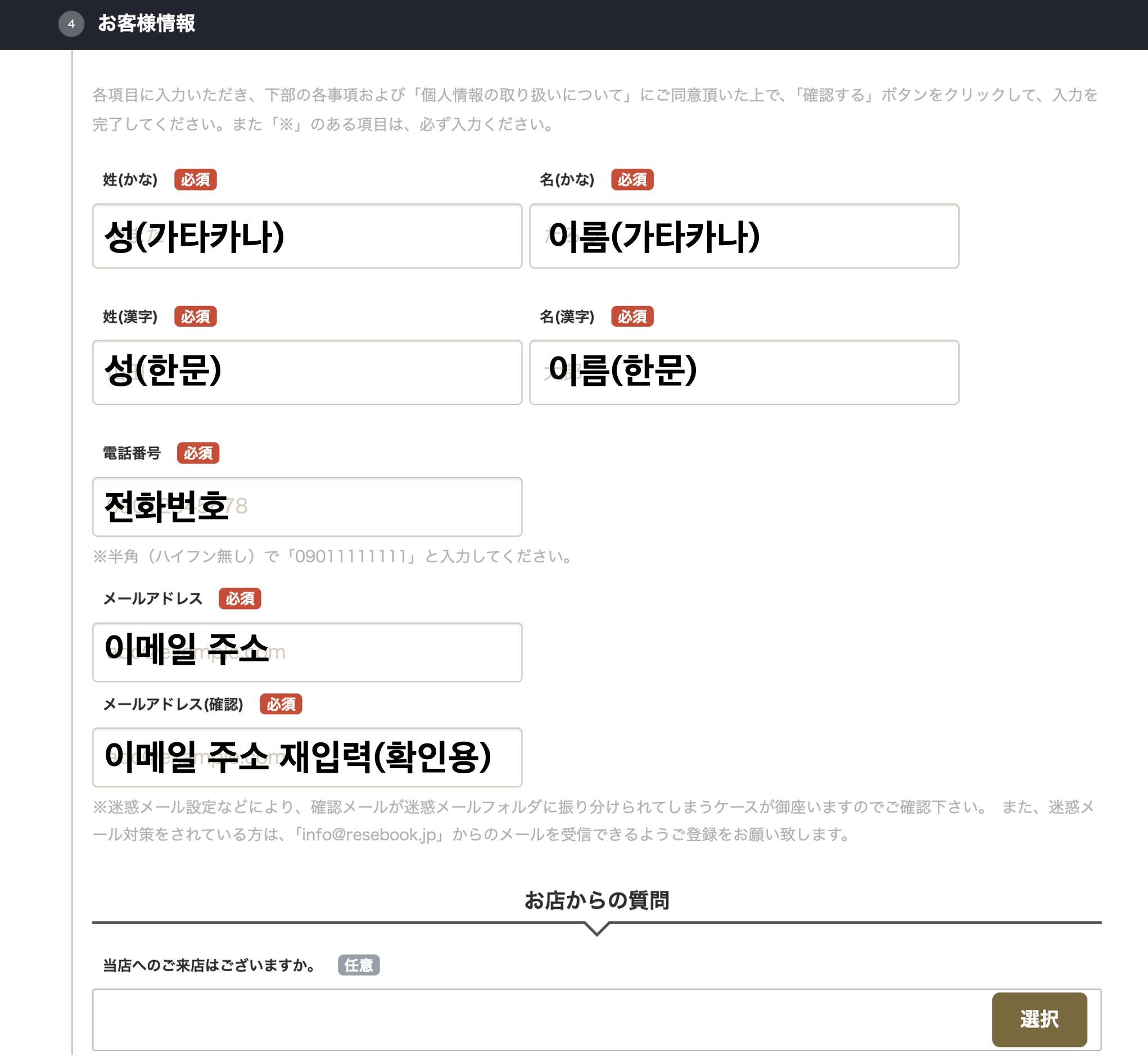This screenshot has width=1148, height=1055.
Task: Click the 必須 badge beside 姓(漢字)
Action: coord(195,316)
